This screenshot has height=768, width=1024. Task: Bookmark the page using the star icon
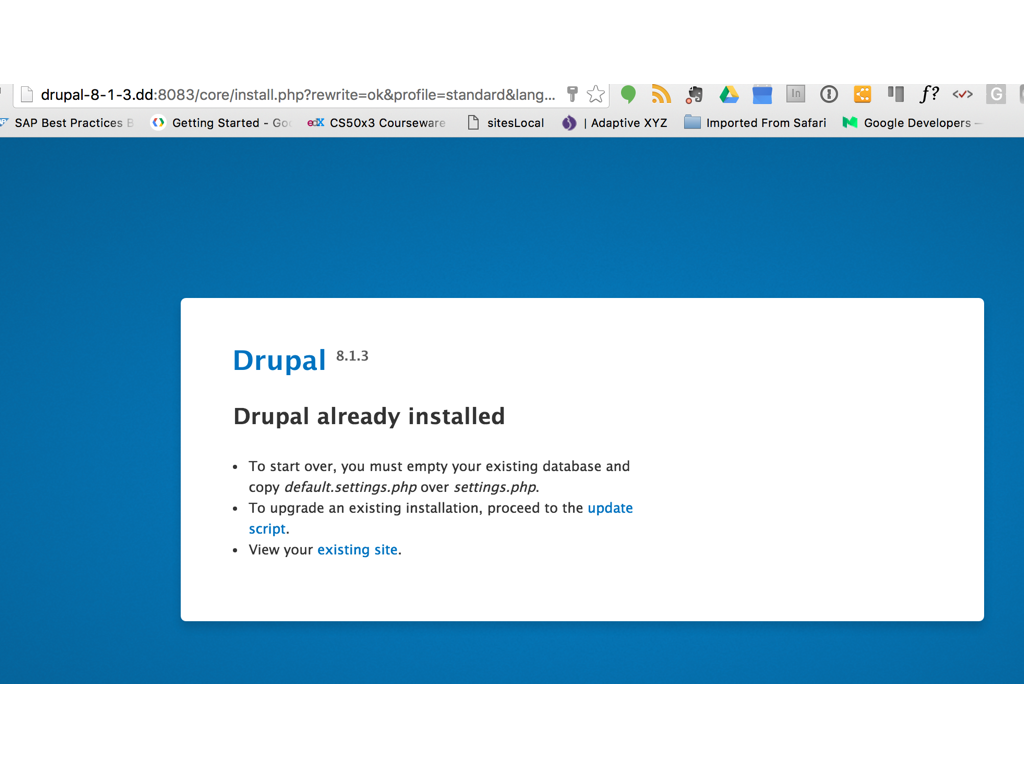pyautogui.click(x=595, y=95)
